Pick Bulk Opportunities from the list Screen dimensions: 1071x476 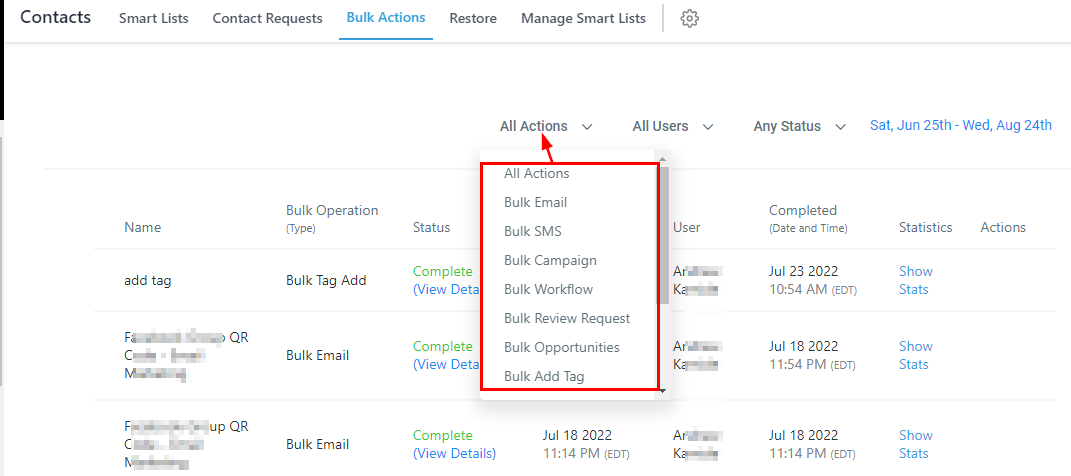(561, 347)
